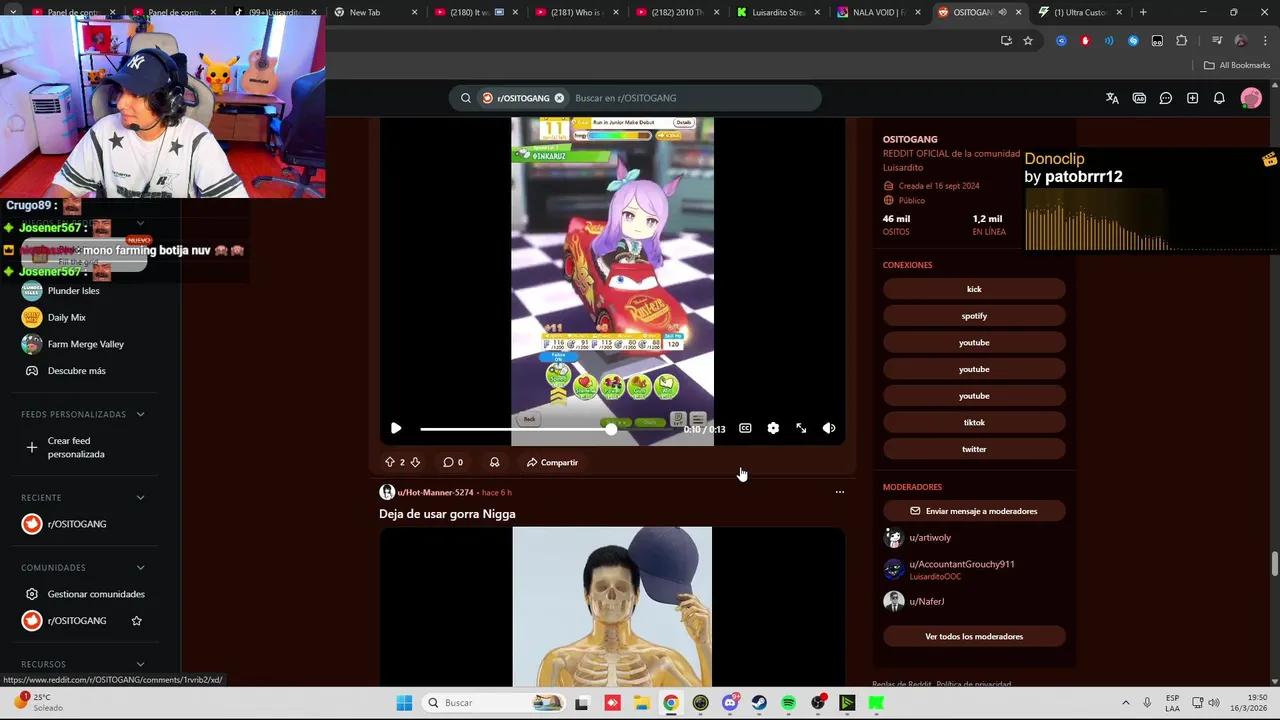Open Spotify from the taskbar

(789, 703)
